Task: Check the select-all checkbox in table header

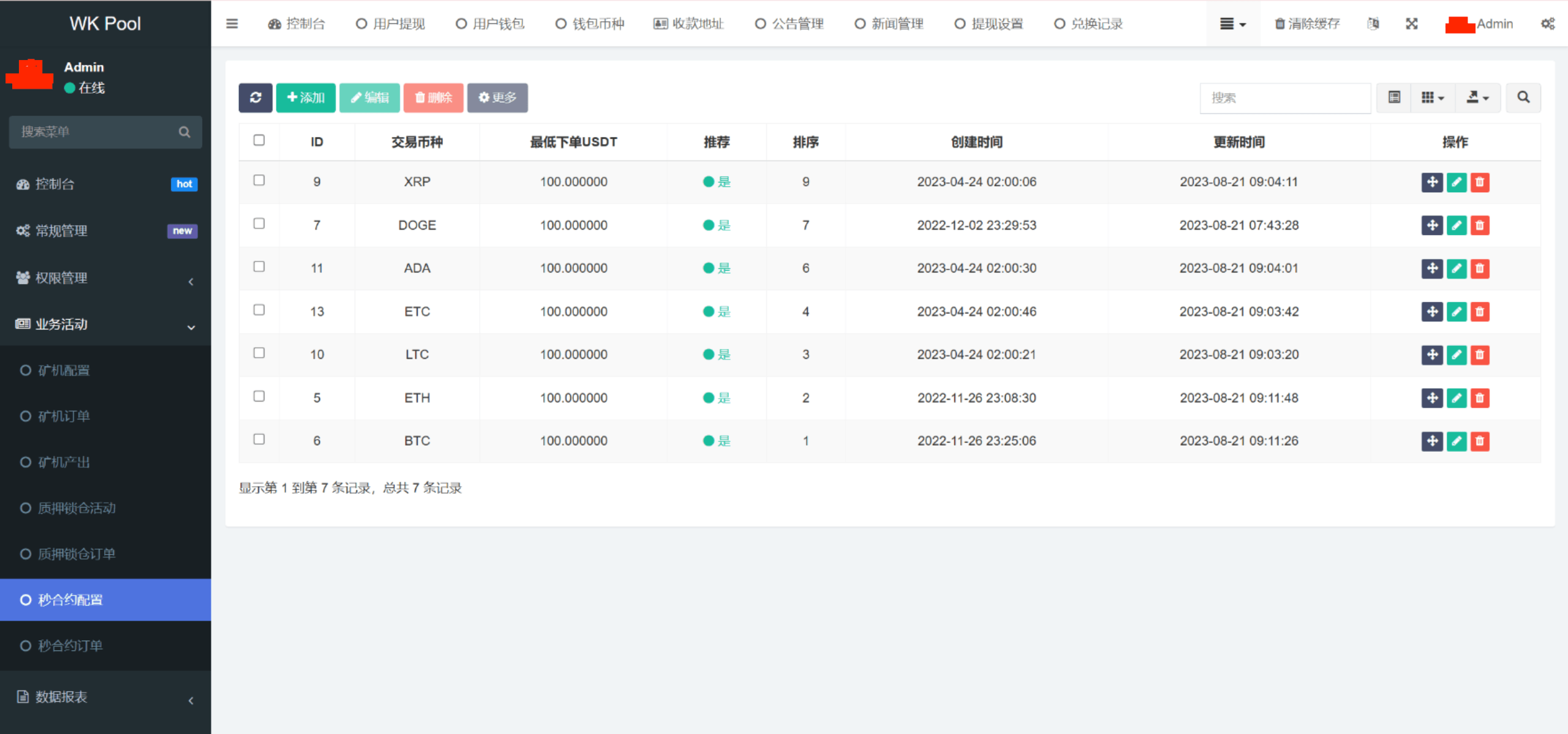Action: click(x=259, y=140)
